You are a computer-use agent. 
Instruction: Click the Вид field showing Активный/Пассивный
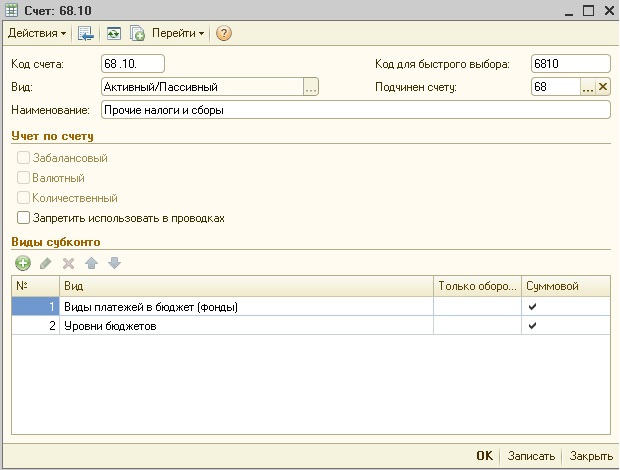tap(202, 87)
